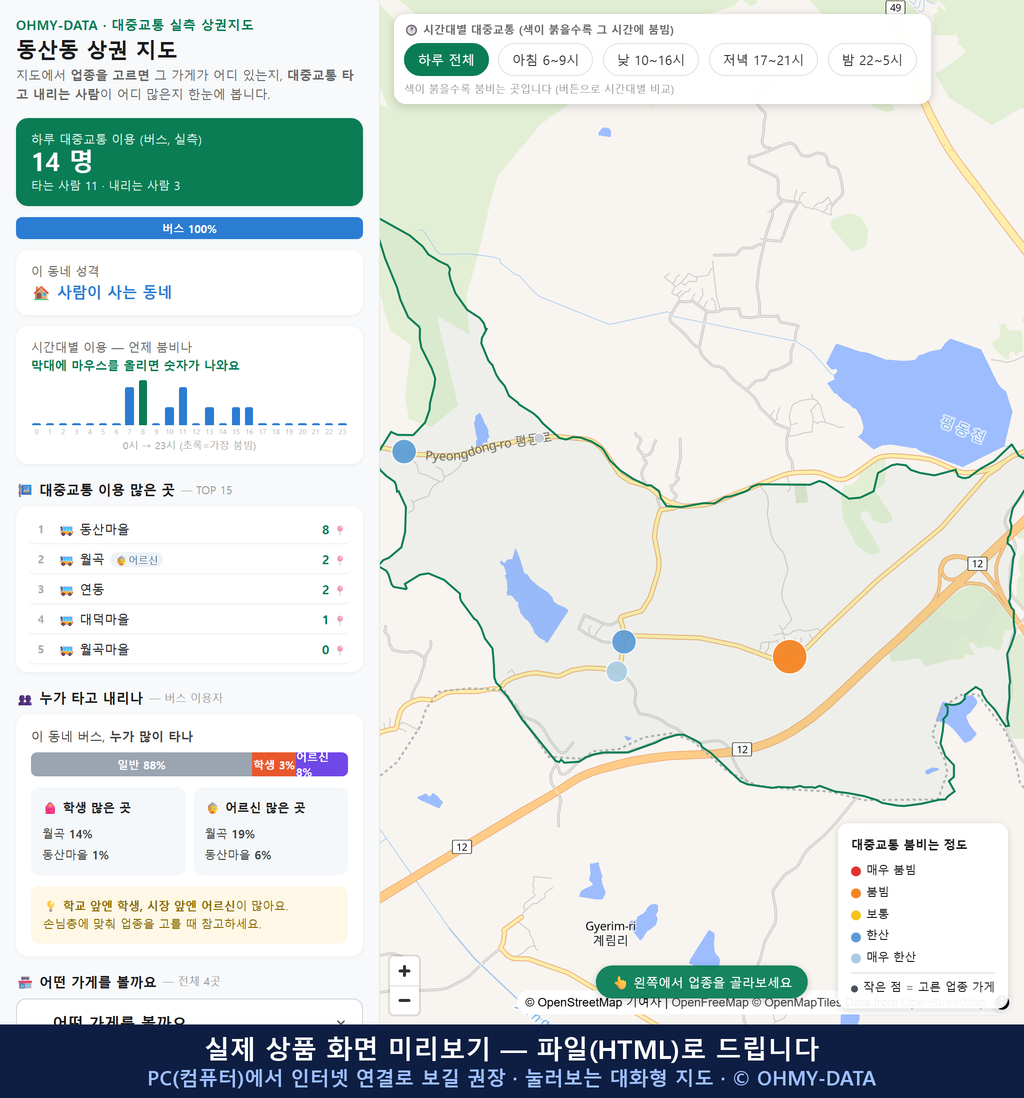
Task: Show 저녁 17~21시 transit data
Action: 763,60
